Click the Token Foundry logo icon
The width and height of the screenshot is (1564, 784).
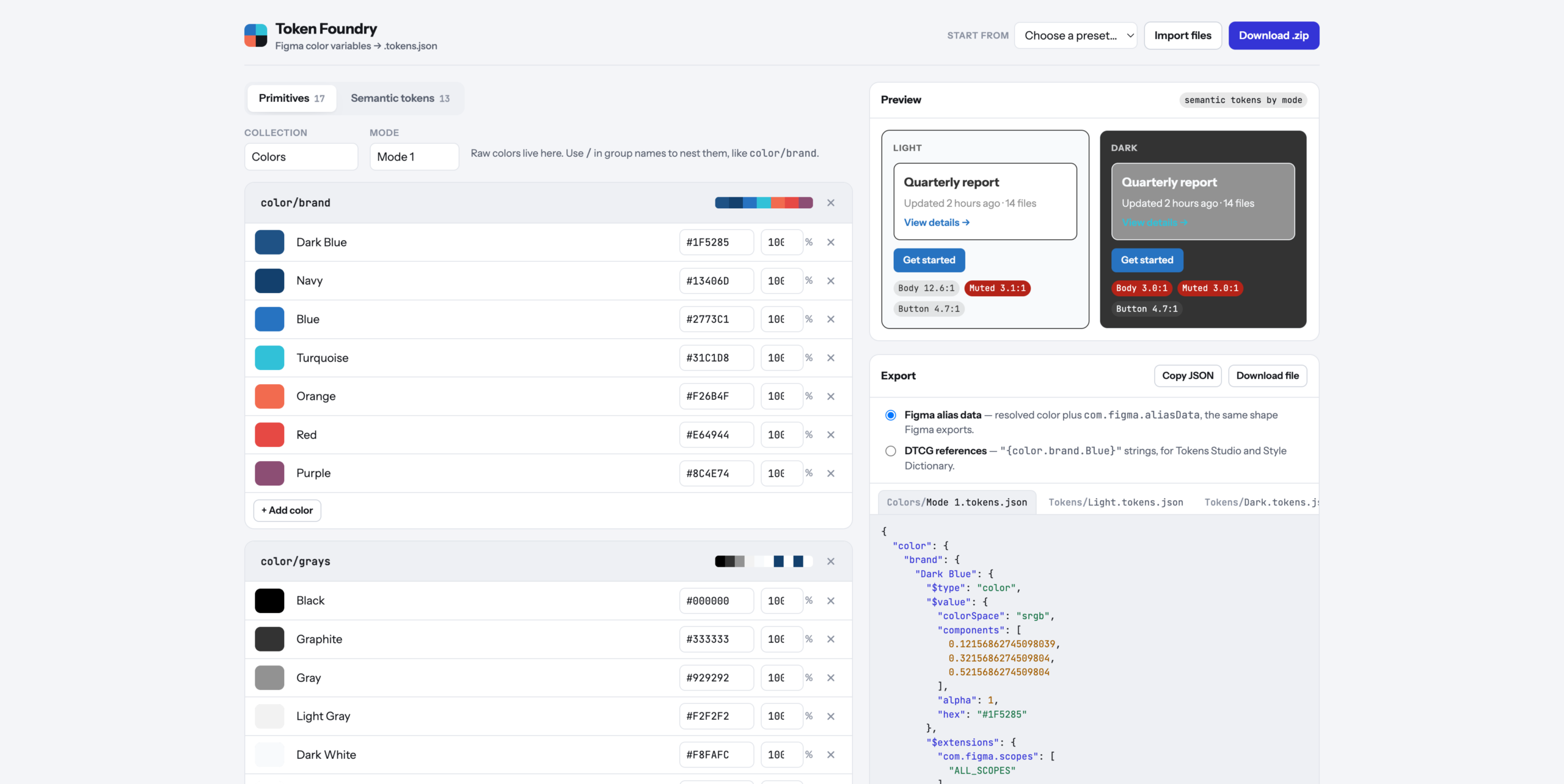tap(256, 35)
